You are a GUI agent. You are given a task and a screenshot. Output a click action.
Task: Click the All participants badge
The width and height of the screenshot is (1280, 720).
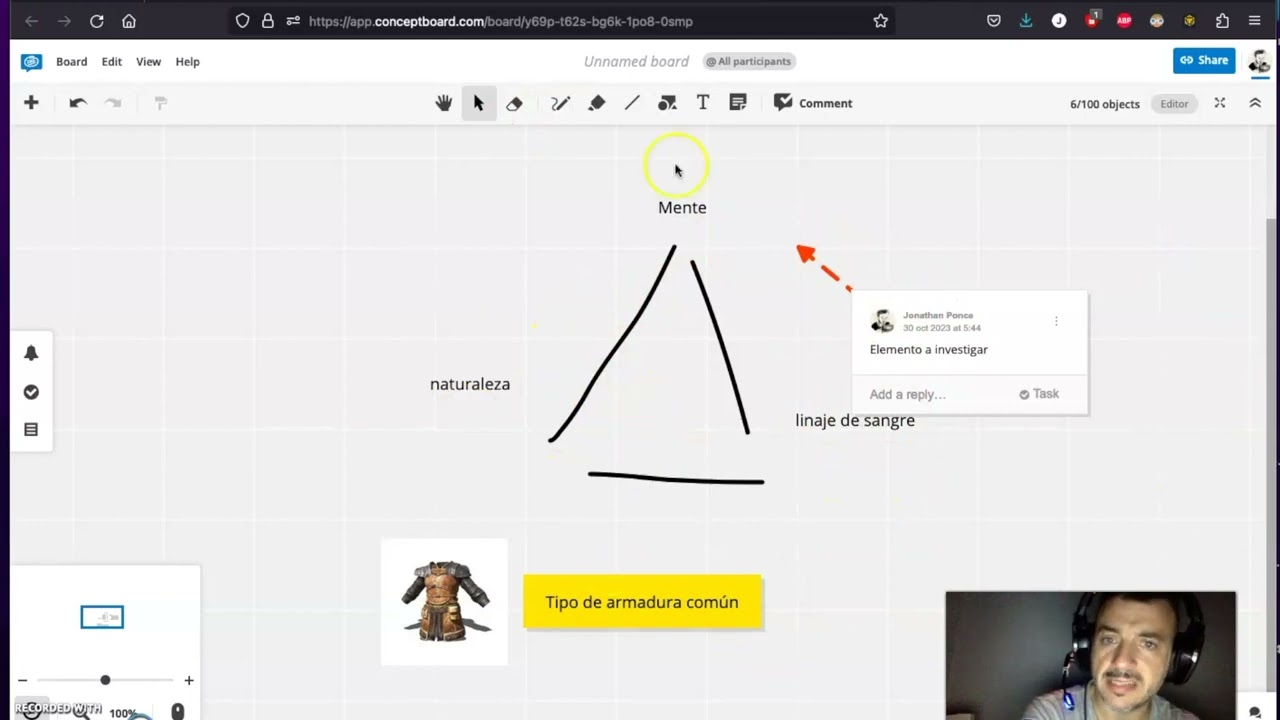pos(749,61)
